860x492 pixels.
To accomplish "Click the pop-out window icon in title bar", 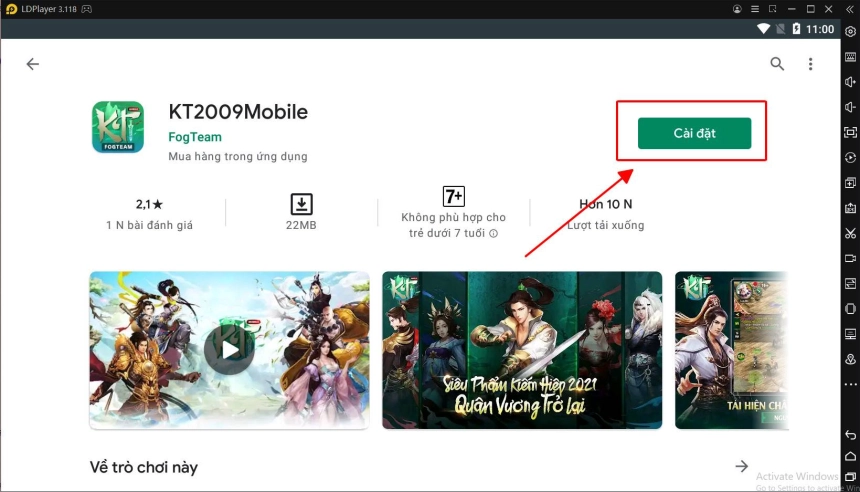I will pyautogui.click(x=773, y=9).
